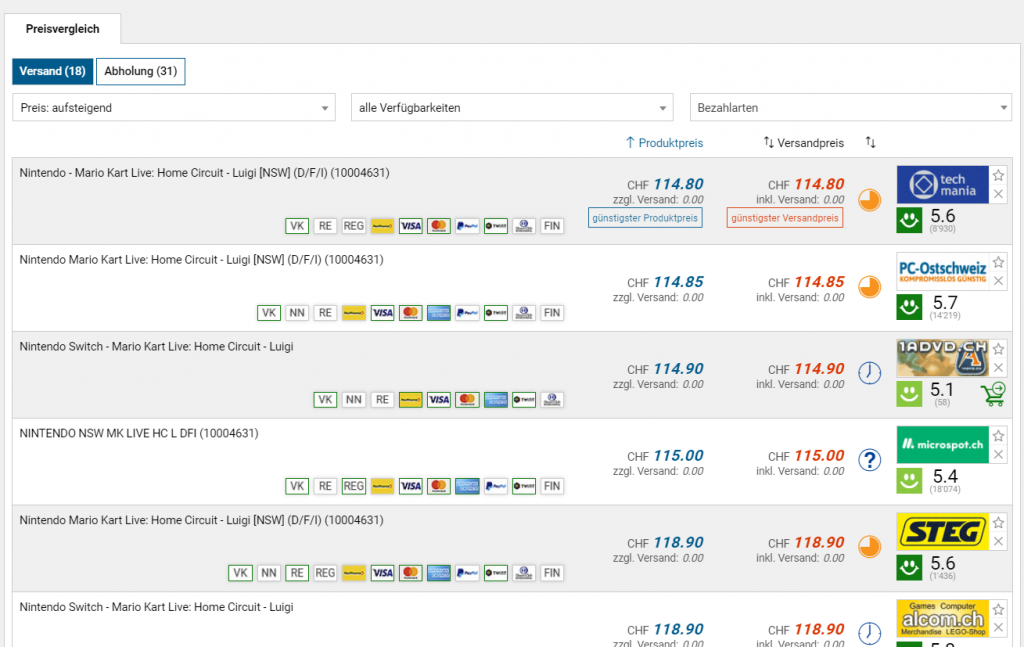Viewport: 1024px width, 647px height.
Task: Toggle the favorite star for microspot.ch
Action: [998, 436]
